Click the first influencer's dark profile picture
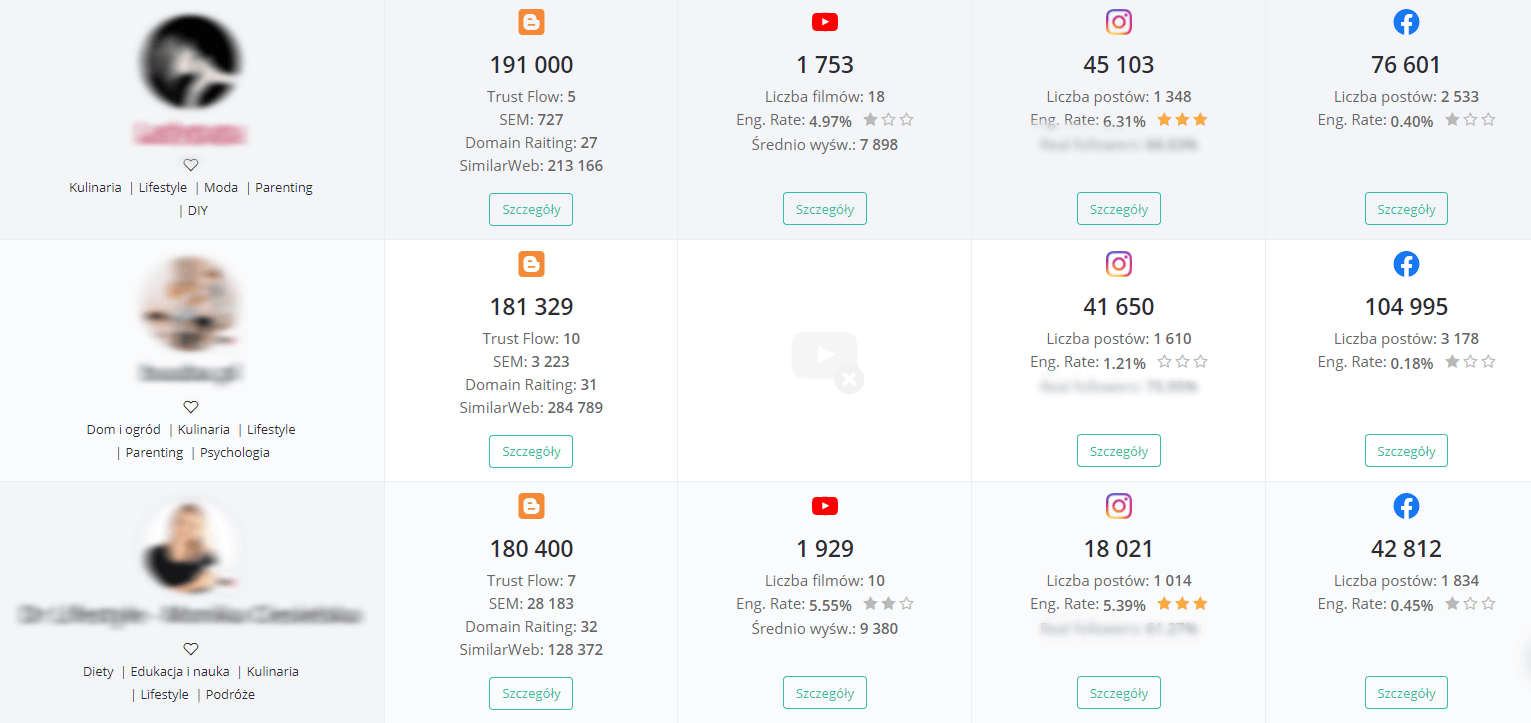This screenshot has width=1531, height=723. (191, 62)
